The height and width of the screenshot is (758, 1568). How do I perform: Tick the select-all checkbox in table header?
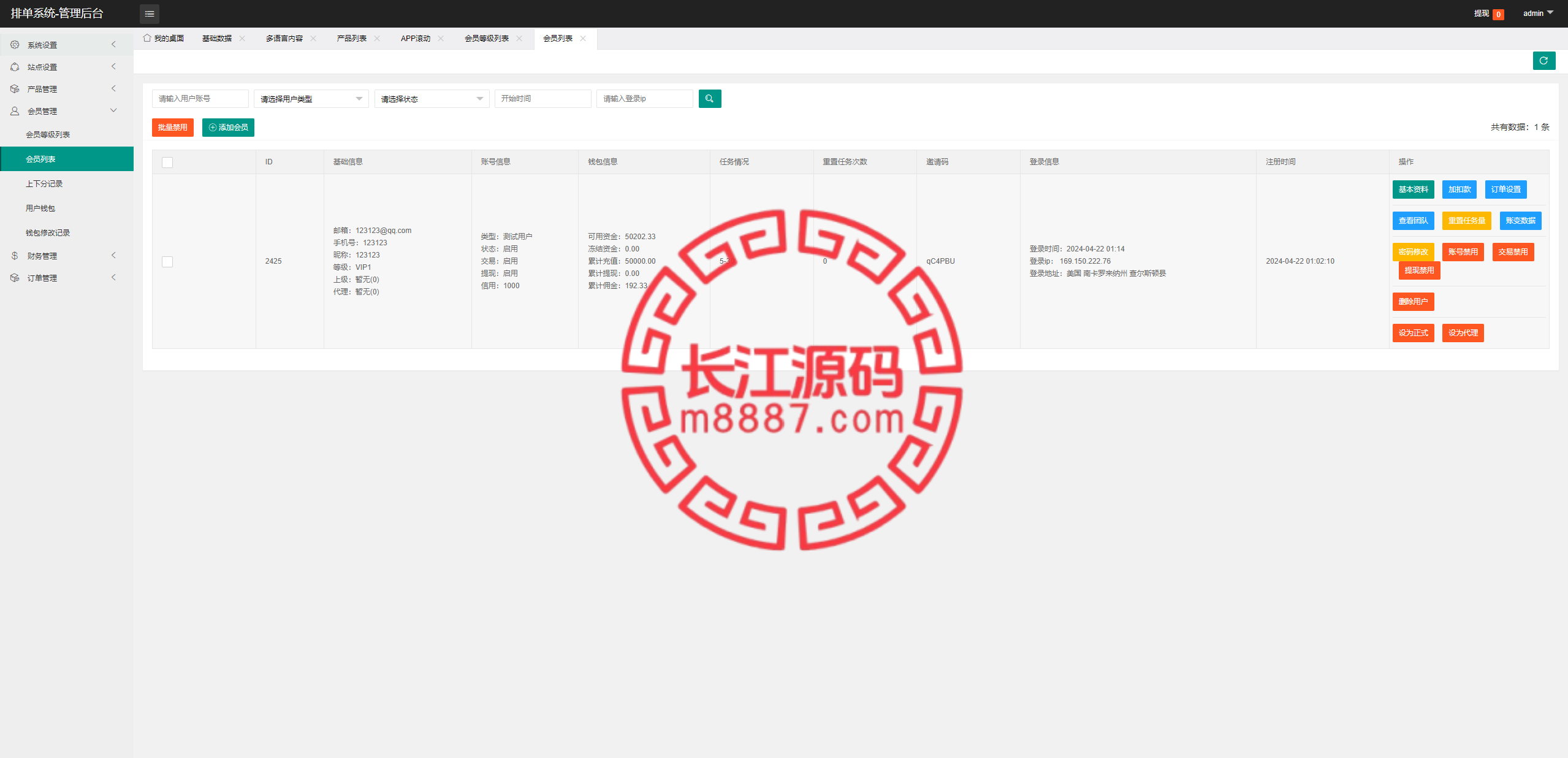click(167, 162)
